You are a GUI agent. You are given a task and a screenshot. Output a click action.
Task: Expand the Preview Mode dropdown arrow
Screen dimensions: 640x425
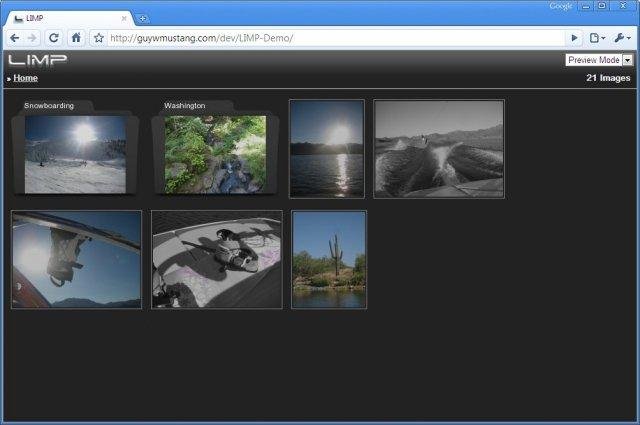pyautogui.click(x=627, y=60)
